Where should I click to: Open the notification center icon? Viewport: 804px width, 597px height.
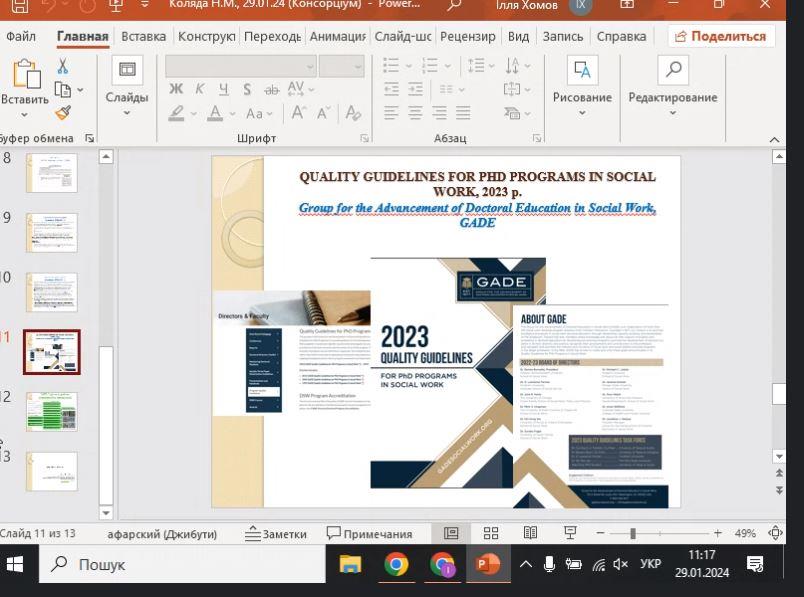[x=755, y=565]
